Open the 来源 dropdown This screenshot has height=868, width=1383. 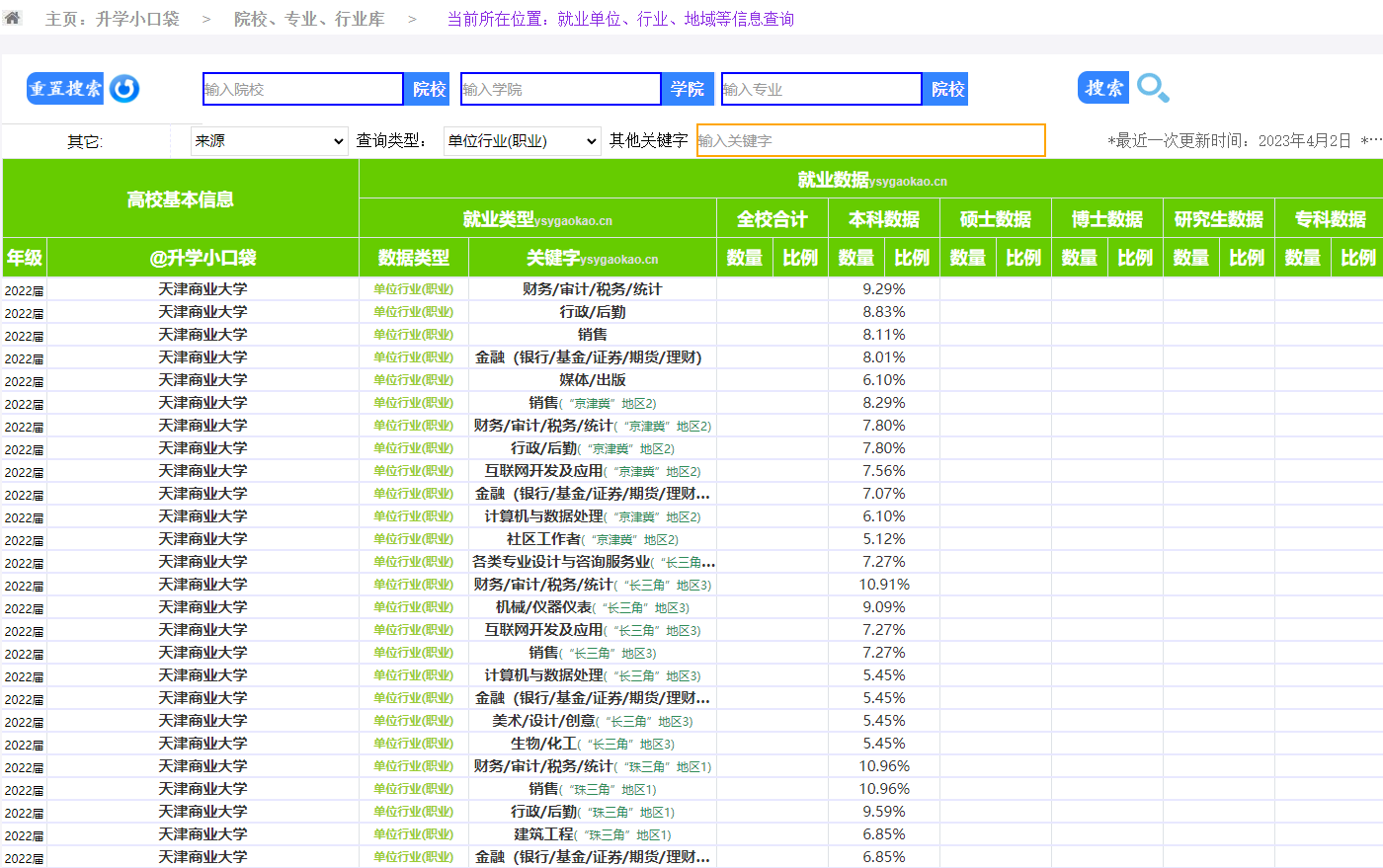(x=269, y=141)
